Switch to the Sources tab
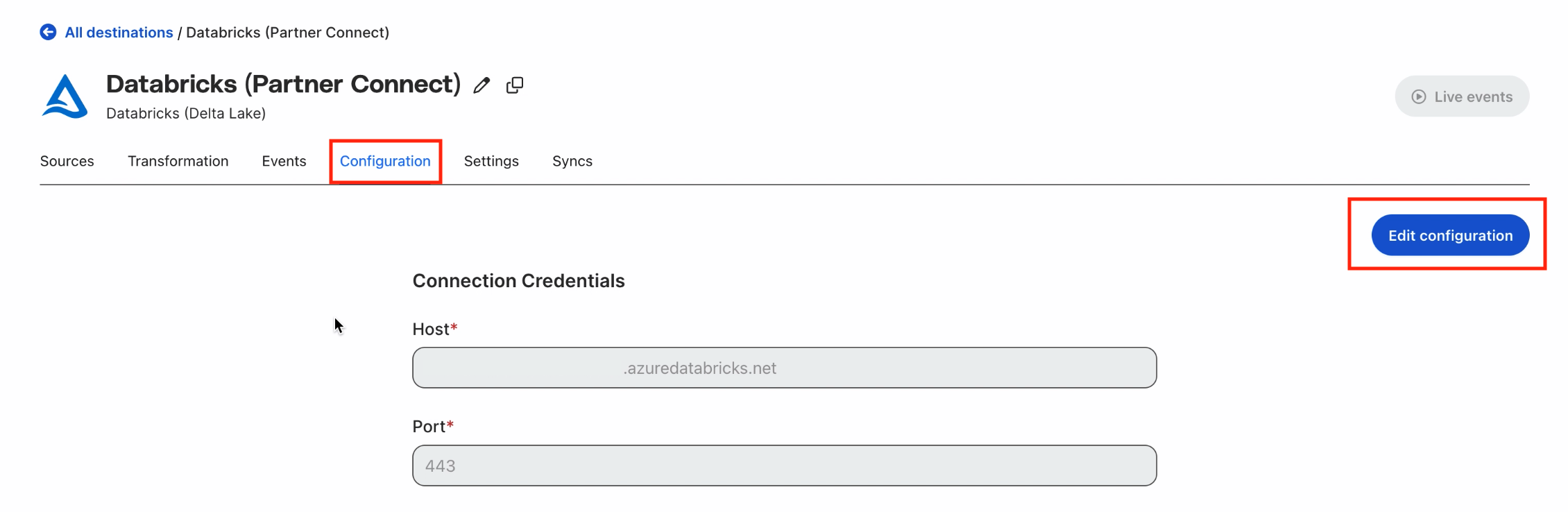This screenshot has height=512, width=1568. pyautogui.click(x=67, y=161)
